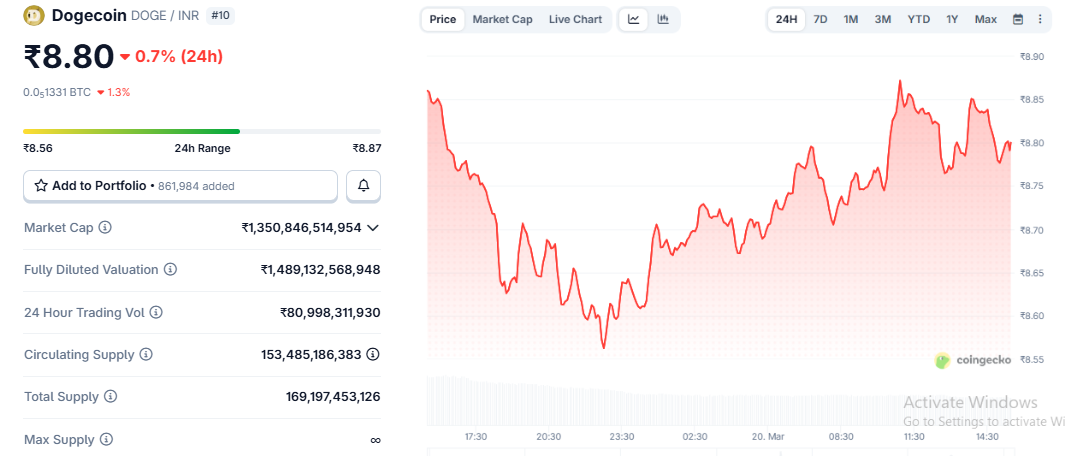Open Fully Diluted Valuation info icon
This screenshot has height=456, width=1065.
tap(170, 270)
